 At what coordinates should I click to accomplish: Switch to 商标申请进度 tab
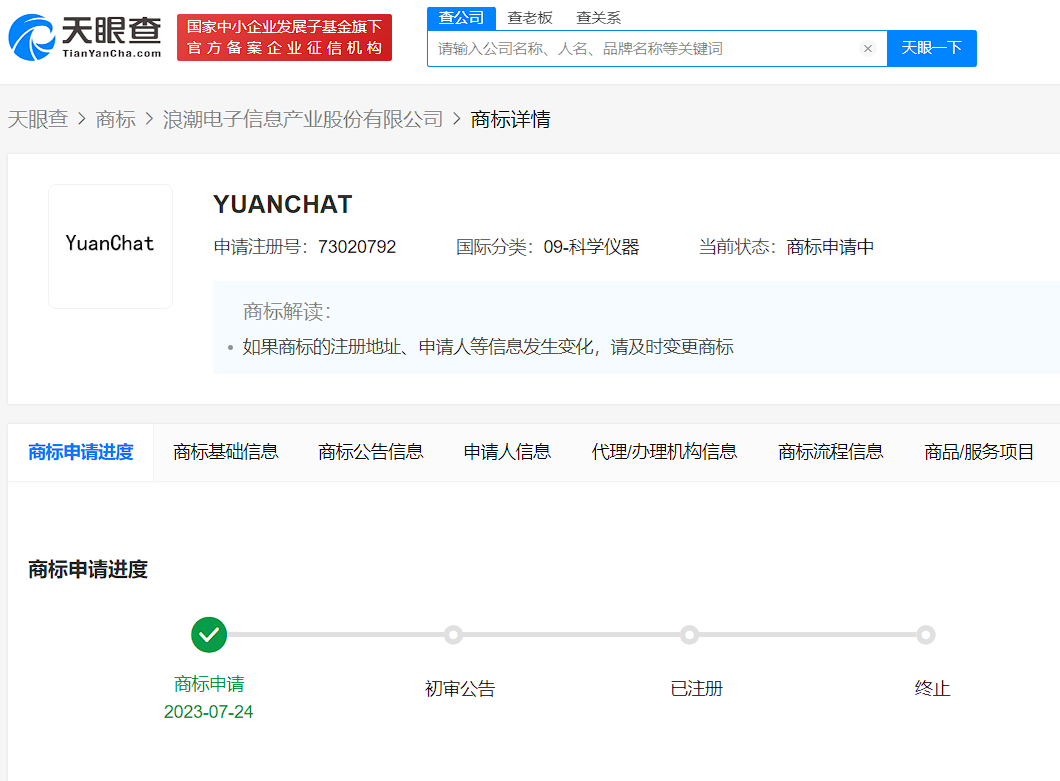81,452
